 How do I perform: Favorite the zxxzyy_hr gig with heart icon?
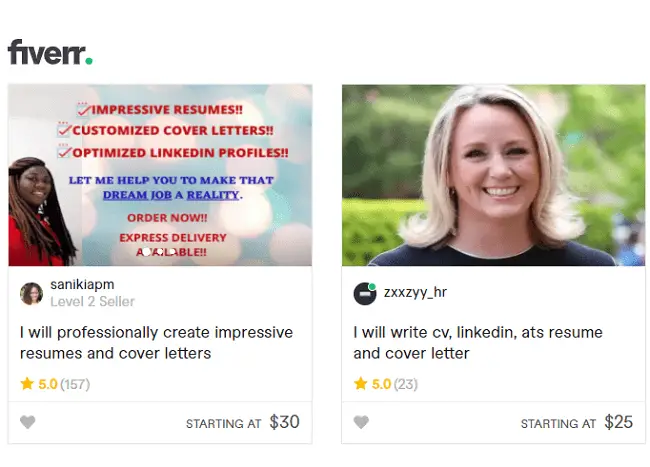coord(361,422)
